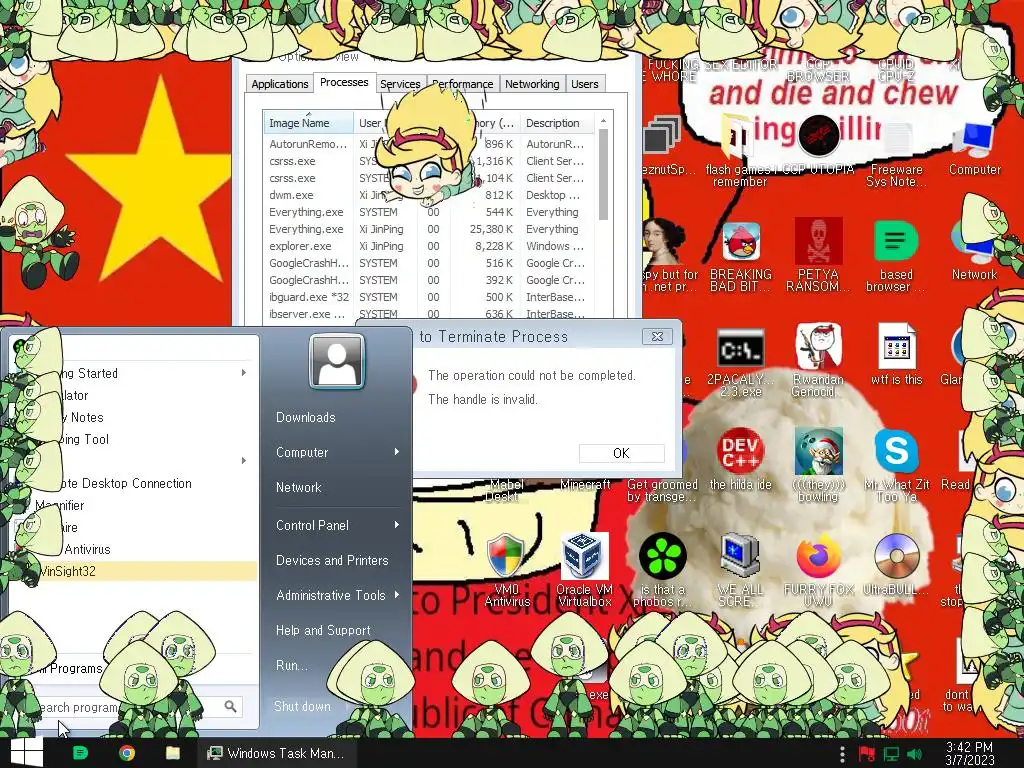1024x768 pixels.
Task: Open Downloads from the Start menu
Action: click(306, 417)
